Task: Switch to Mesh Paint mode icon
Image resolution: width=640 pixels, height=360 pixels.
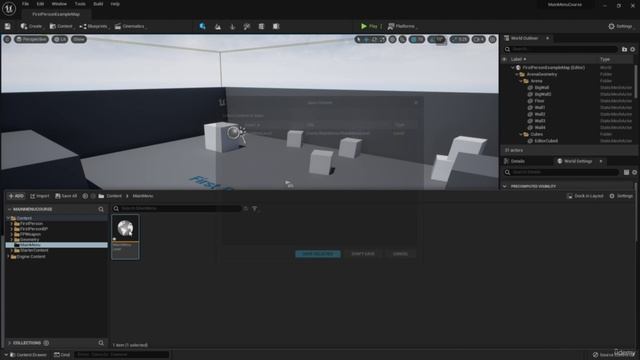Action: click(x=247, y=27)
